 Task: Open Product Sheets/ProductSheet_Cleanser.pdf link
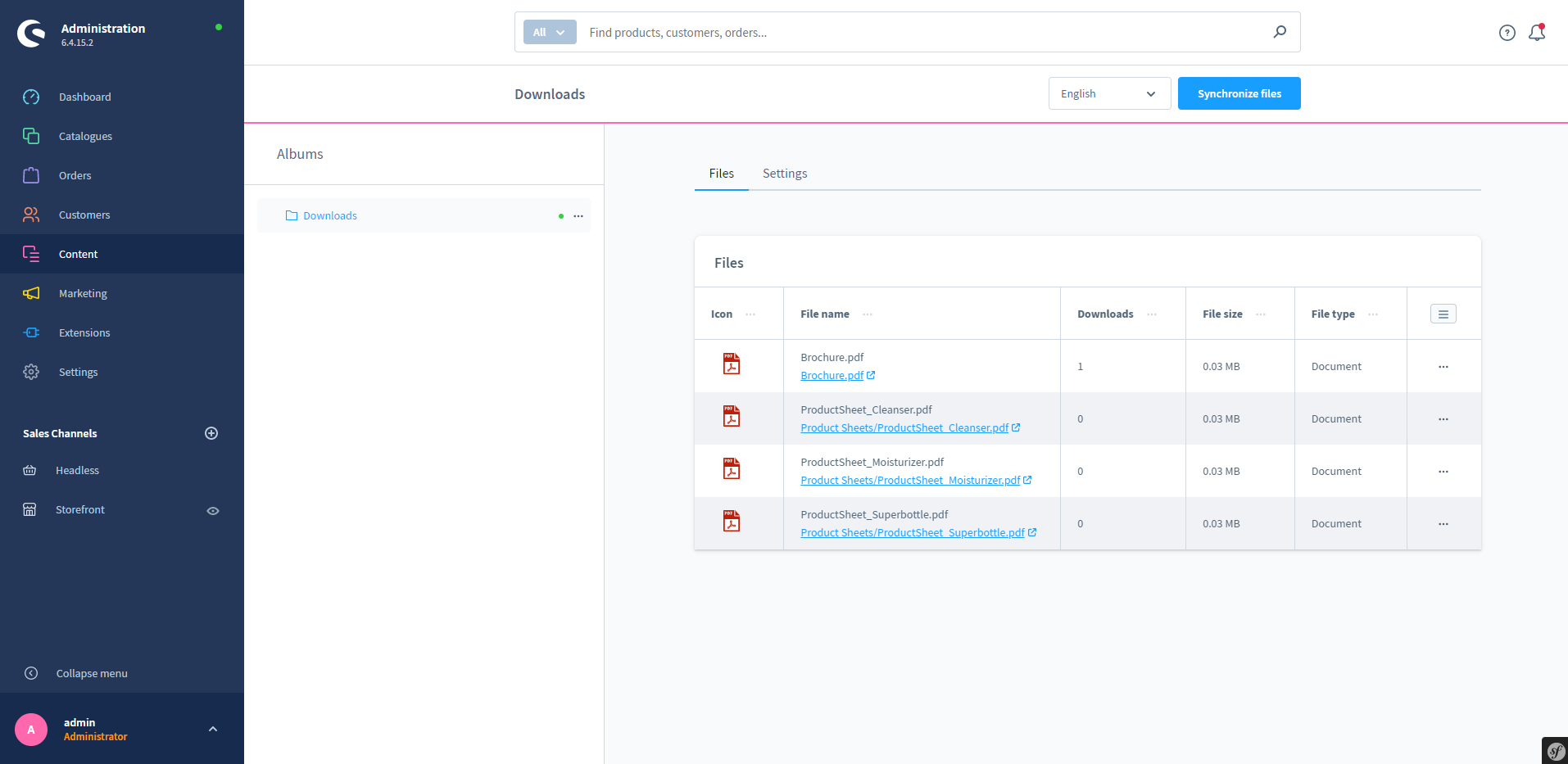coord(910,427)
